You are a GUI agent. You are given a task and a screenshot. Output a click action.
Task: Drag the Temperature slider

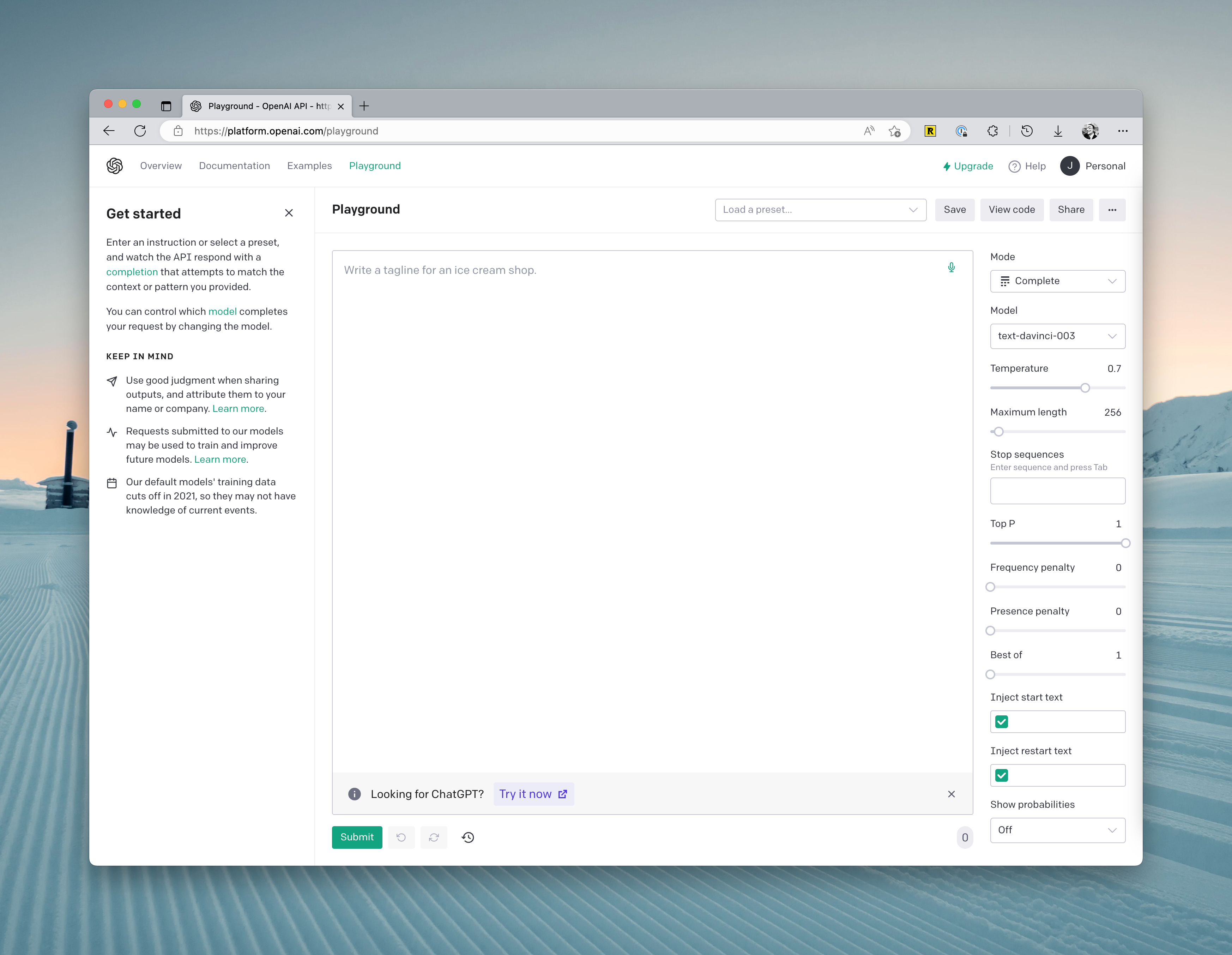click(x=1083, y=388)
